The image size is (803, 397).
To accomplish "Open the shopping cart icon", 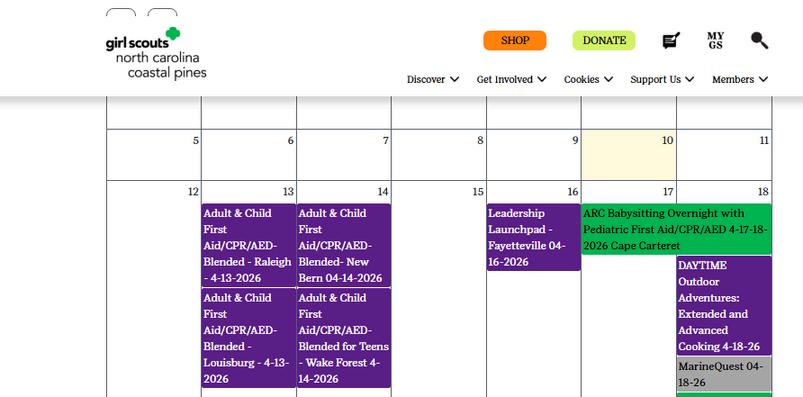I will (x=671, y=40).
